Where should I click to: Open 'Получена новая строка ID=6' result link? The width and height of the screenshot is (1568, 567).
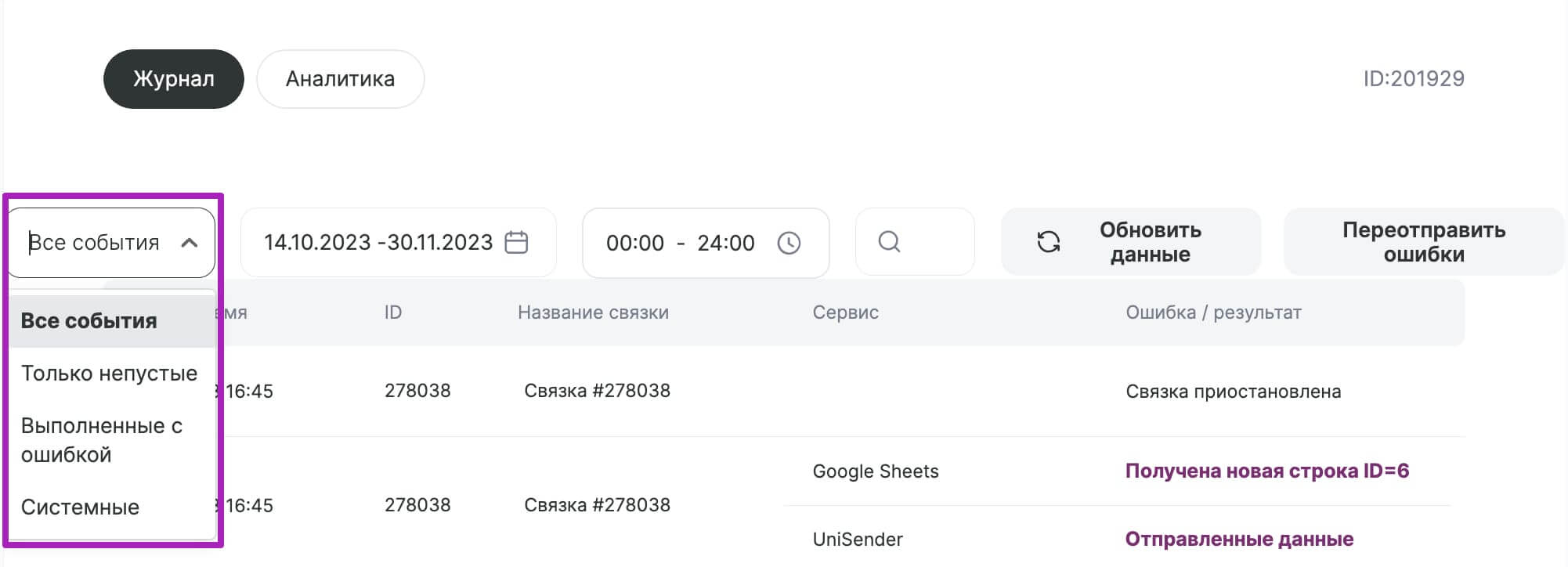click(1267, 471)
